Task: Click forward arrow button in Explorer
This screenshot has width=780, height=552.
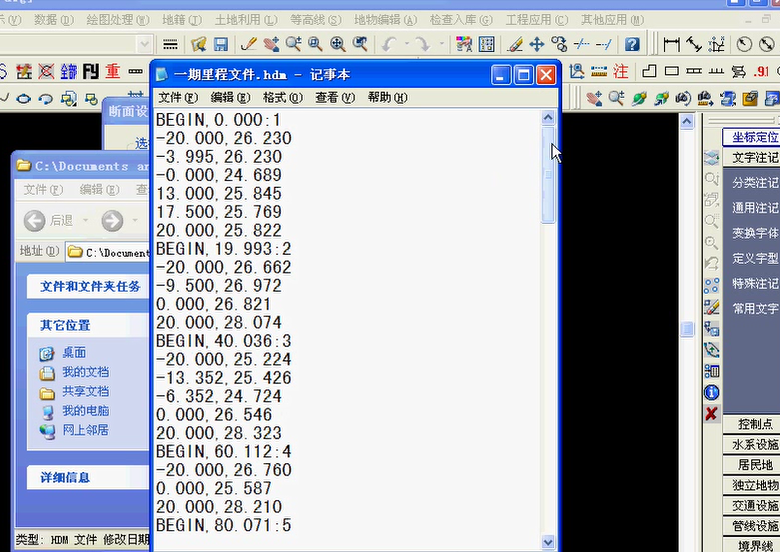Action: click(112, 220)
